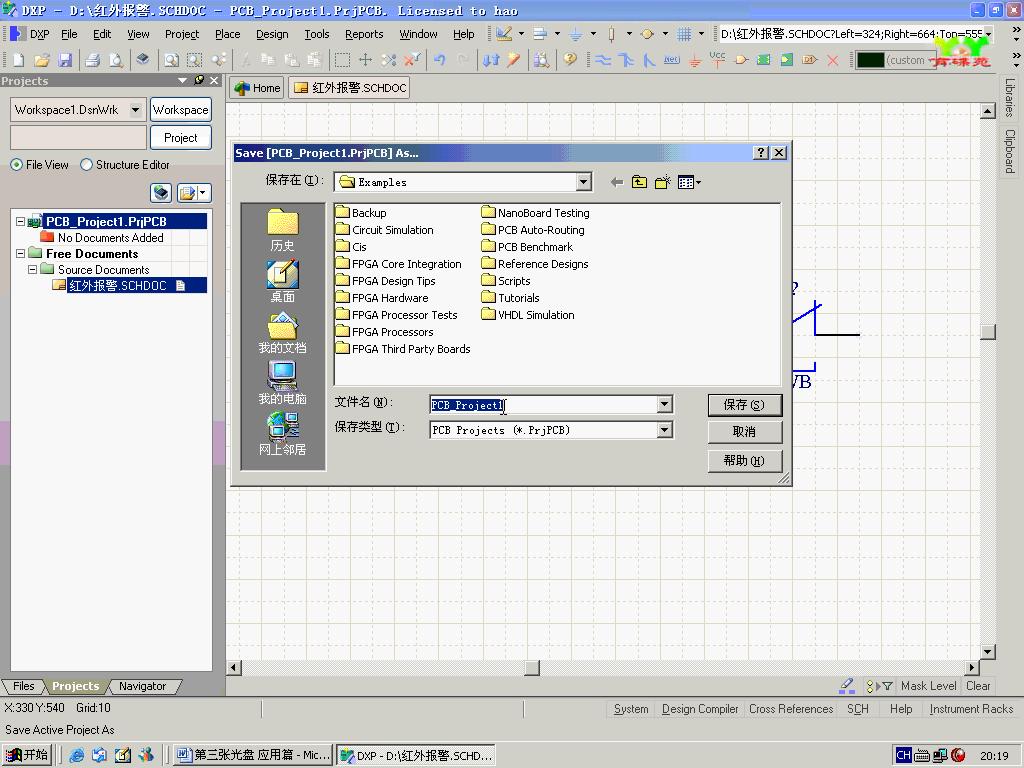Click the Internet Explorer quick launch icon
Screen dimensions: 1024x768
point(77,755)
